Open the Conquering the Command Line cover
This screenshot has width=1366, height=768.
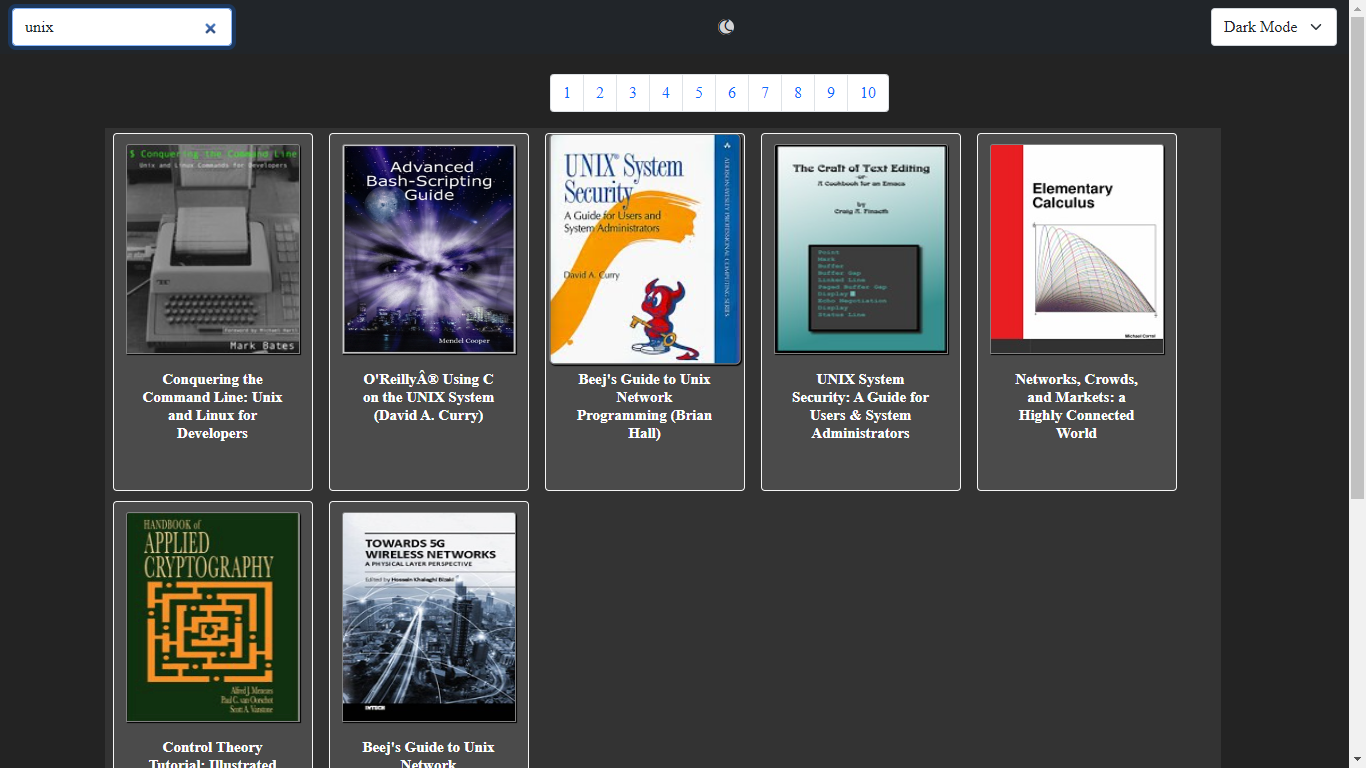tap(213, 249)
